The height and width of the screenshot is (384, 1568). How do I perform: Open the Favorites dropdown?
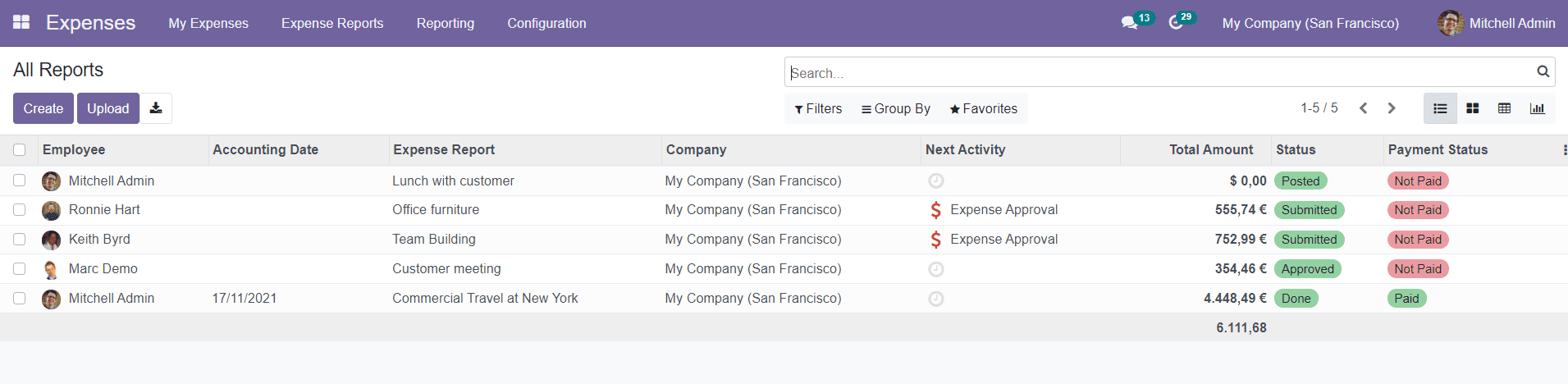point(983,108)
